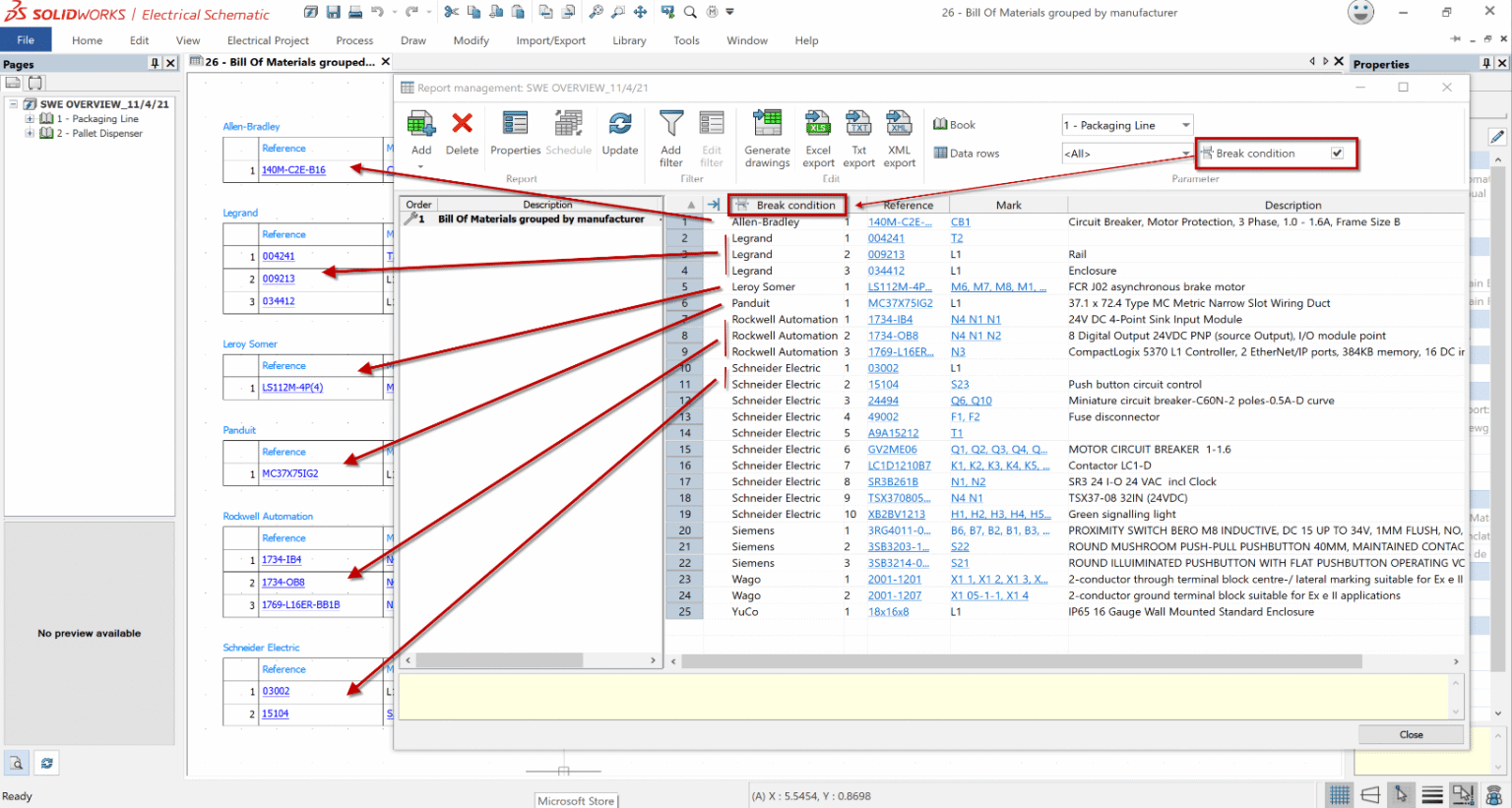The image size is (1512, 808).
Task: Toggle the grid display icon in status bar
Action: coord(1339,794)
